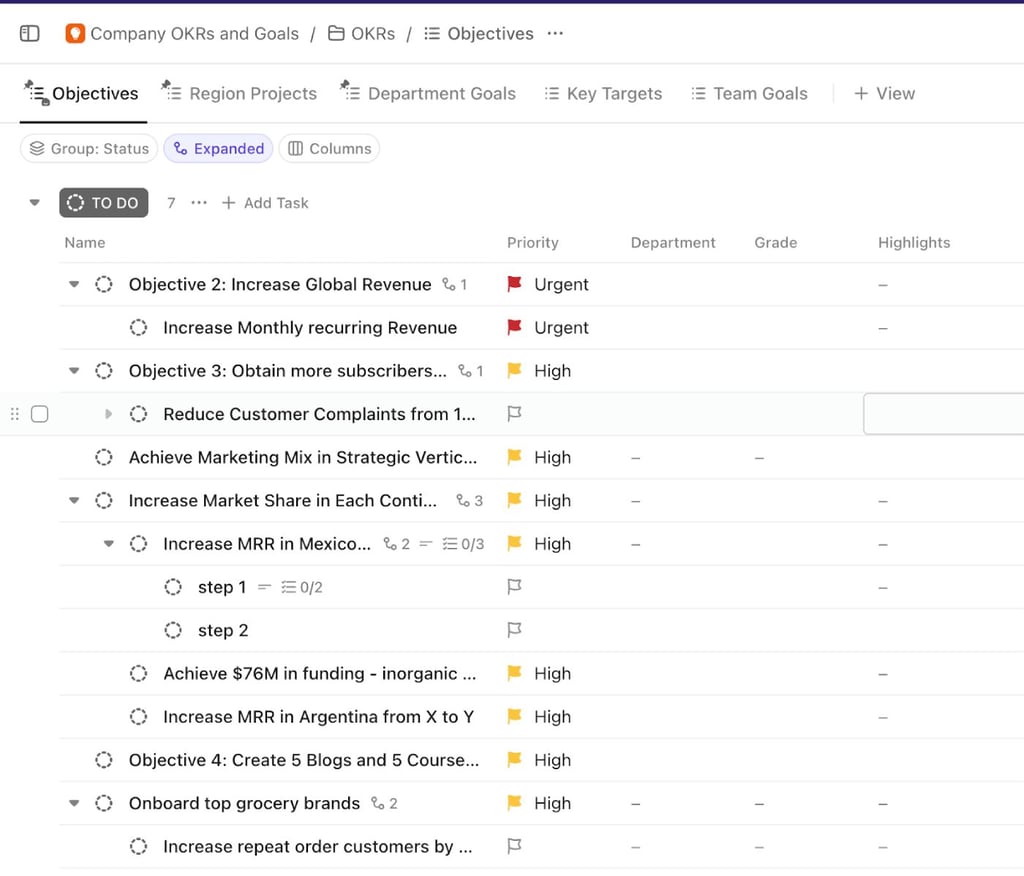The height and width of the screenshot is (876, 1024).
Task: Grab the Reduce Customer Complaints drag handle
Action: coord(14,414)
